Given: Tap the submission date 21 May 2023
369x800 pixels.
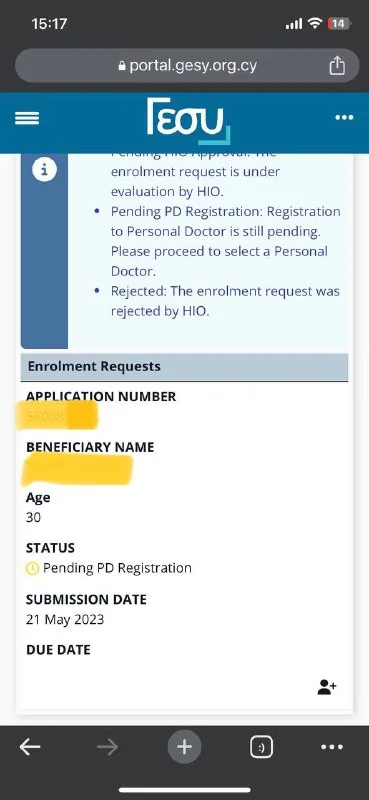Looking at the screenshot, I should (65, 619).
